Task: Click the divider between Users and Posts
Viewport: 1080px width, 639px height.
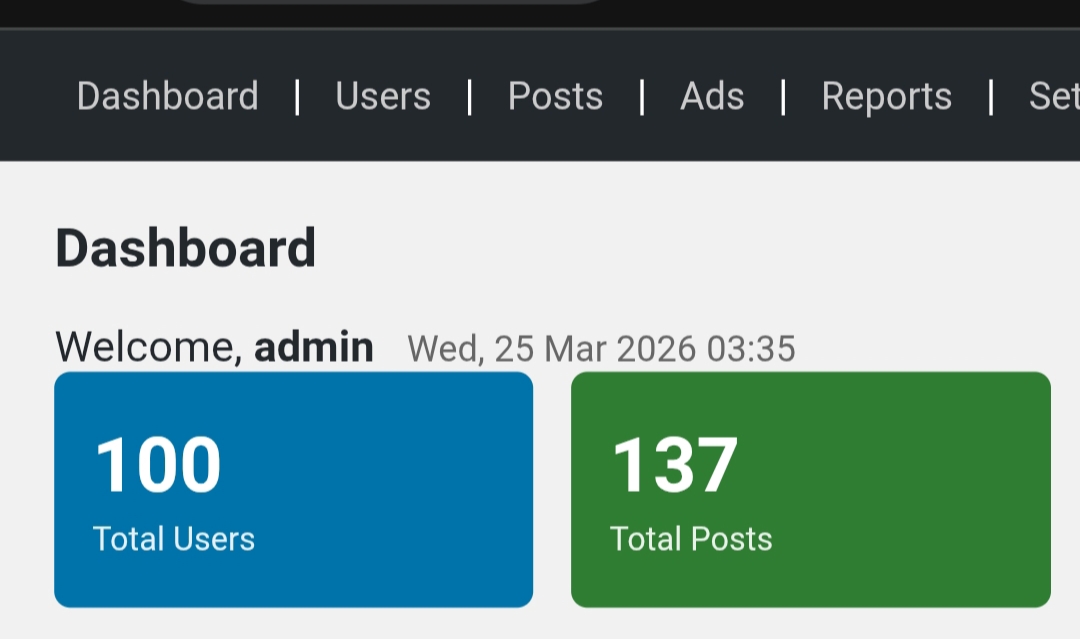Action: (469, 98)
